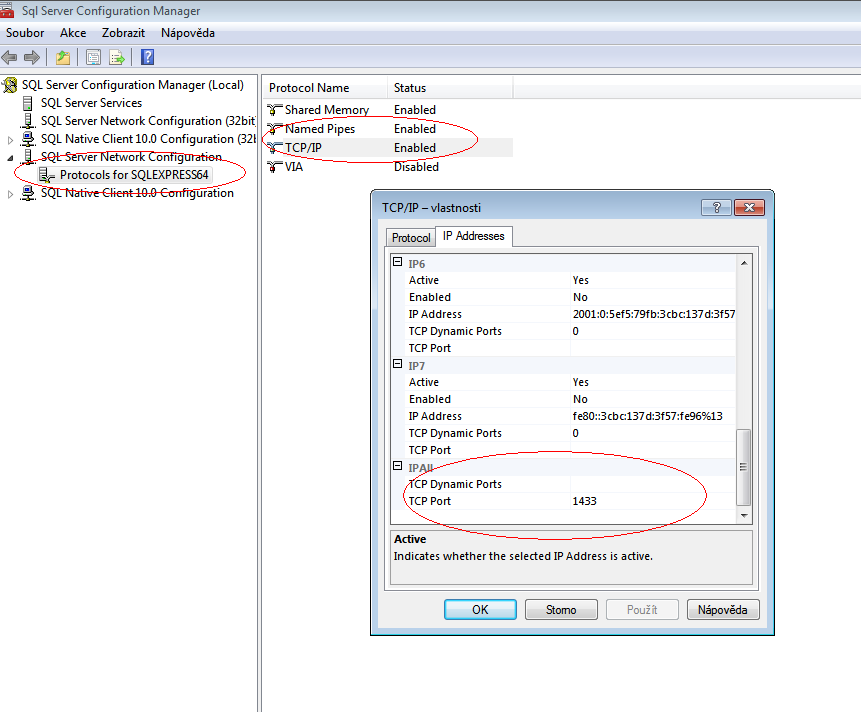
Task: Click the Použít apply button
Action: coord(642,610)
